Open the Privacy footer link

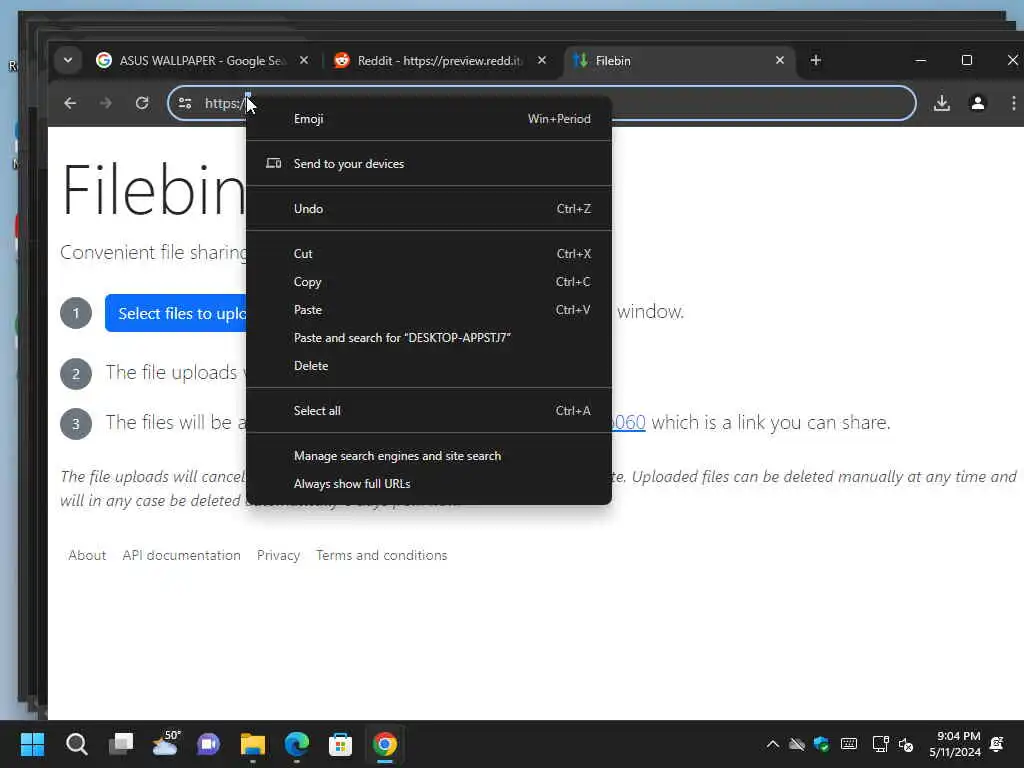[278, 555]
